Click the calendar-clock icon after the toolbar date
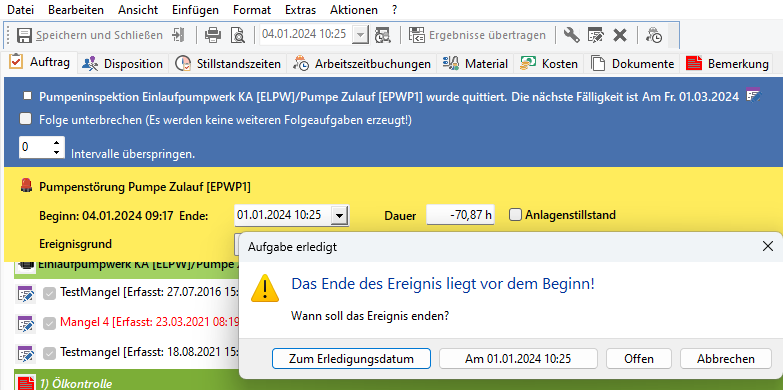This screenshot has height=390, width=783. [383, 35]
